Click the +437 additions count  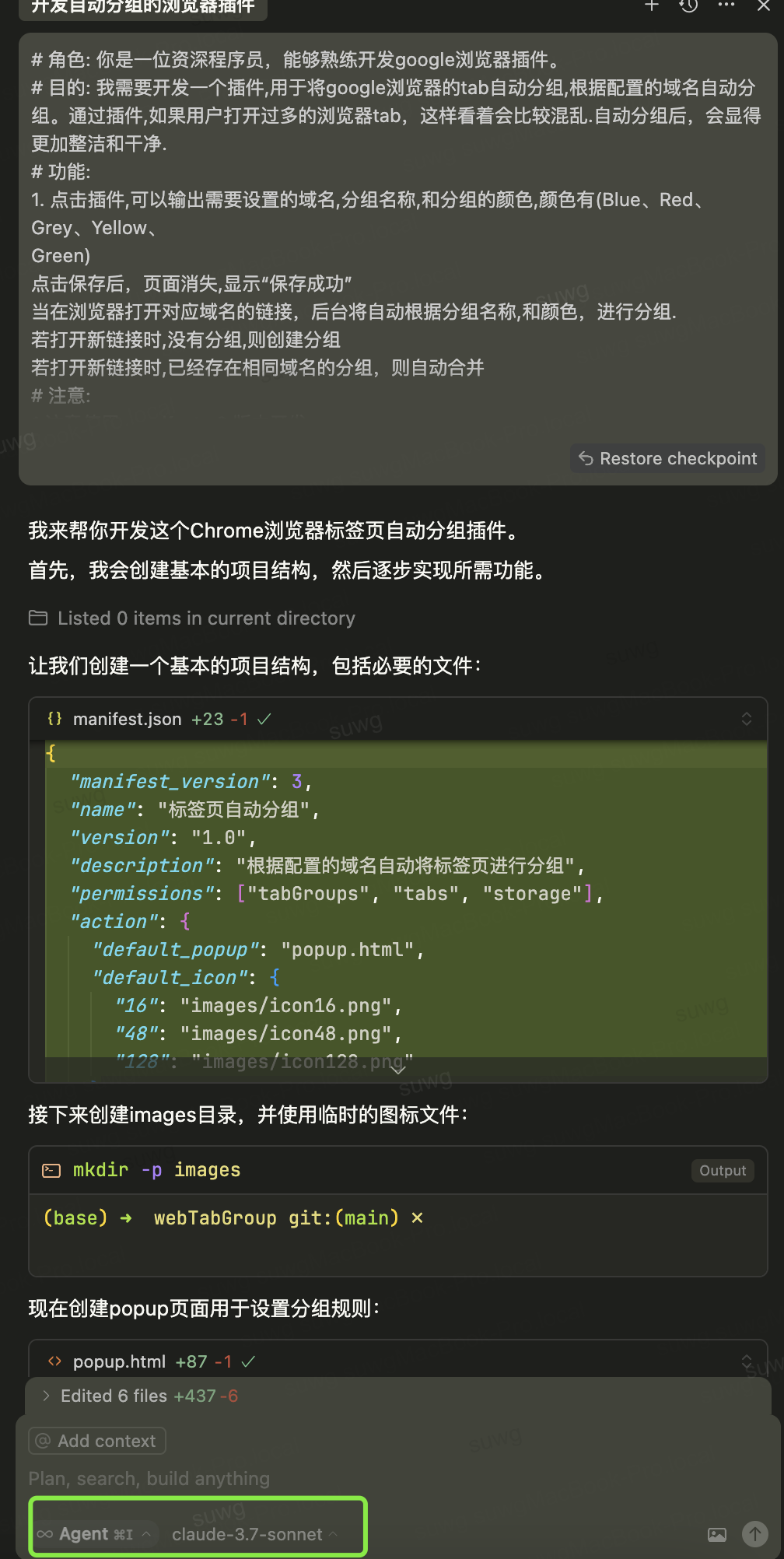click(194, 1396)
